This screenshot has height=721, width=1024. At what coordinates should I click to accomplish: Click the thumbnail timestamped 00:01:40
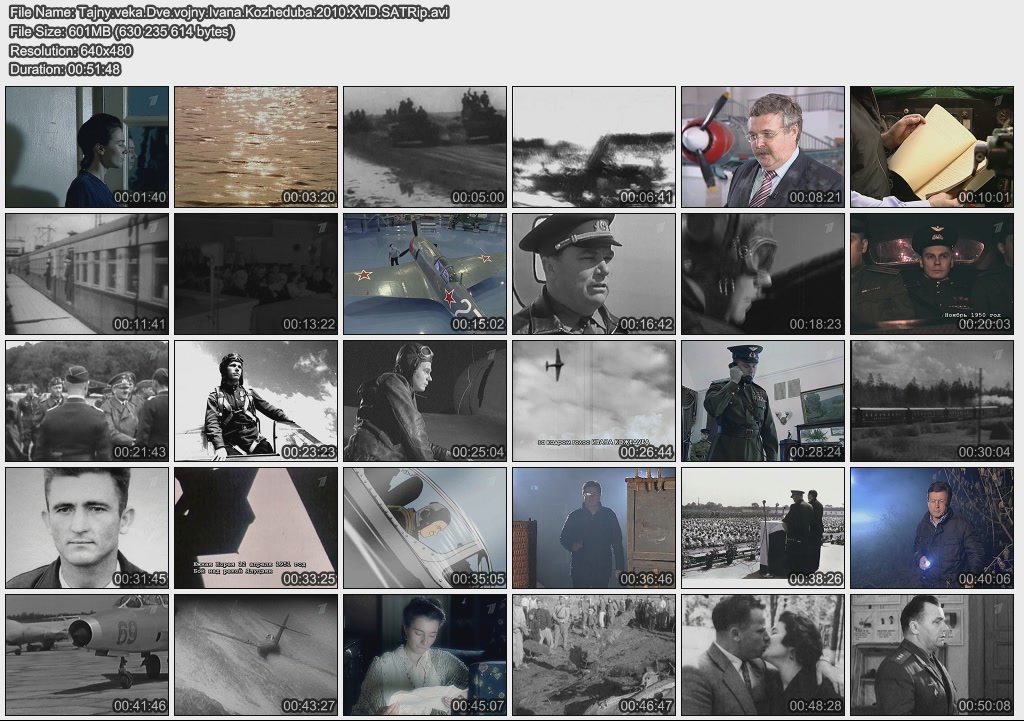tap(87, 147)
